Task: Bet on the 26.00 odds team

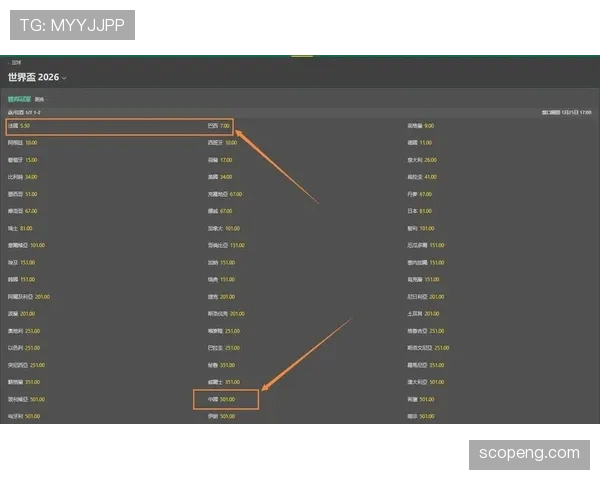Action: tap(422, 160)
